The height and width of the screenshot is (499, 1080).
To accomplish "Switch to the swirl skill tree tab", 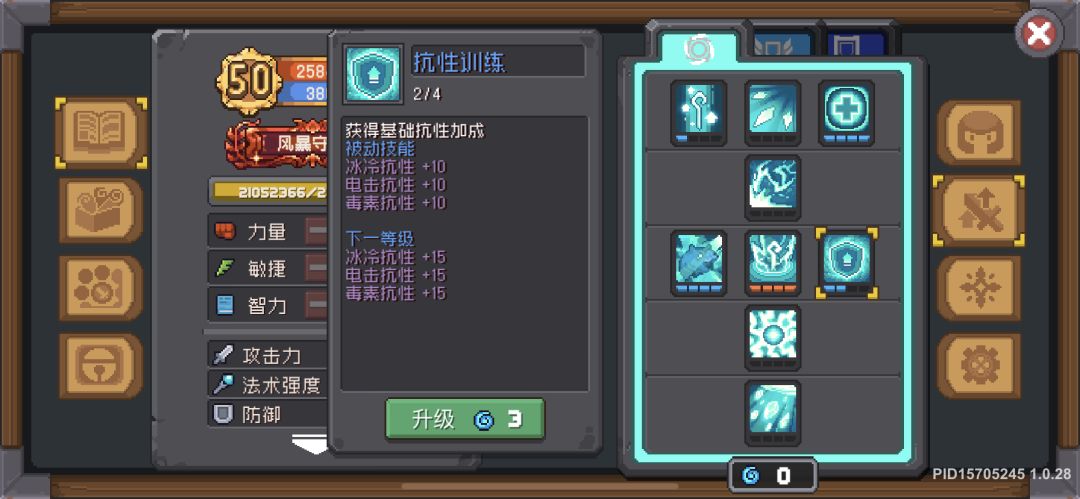I will point(698,46).
